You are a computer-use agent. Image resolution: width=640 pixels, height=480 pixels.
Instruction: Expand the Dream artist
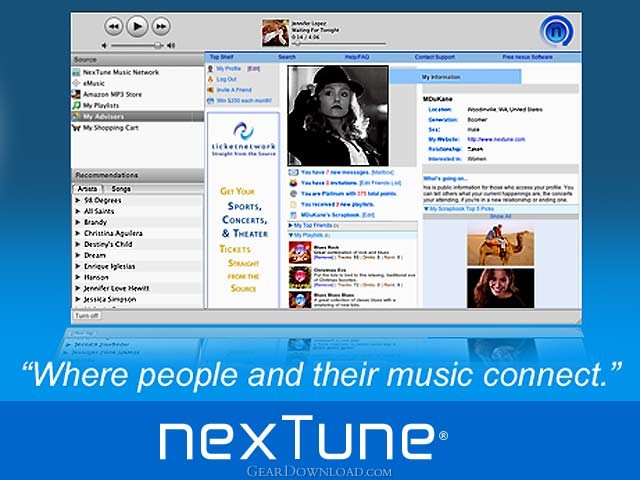point(78,256)
